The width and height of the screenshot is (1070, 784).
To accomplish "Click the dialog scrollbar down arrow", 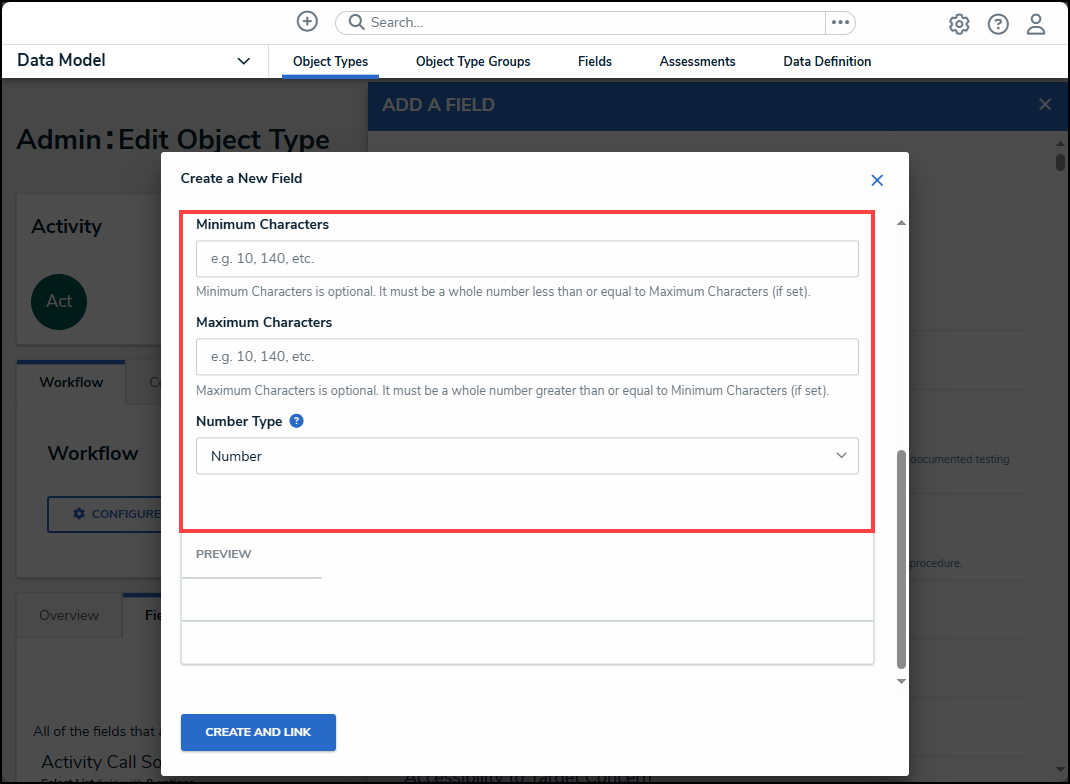I will [x=901, y=681].
